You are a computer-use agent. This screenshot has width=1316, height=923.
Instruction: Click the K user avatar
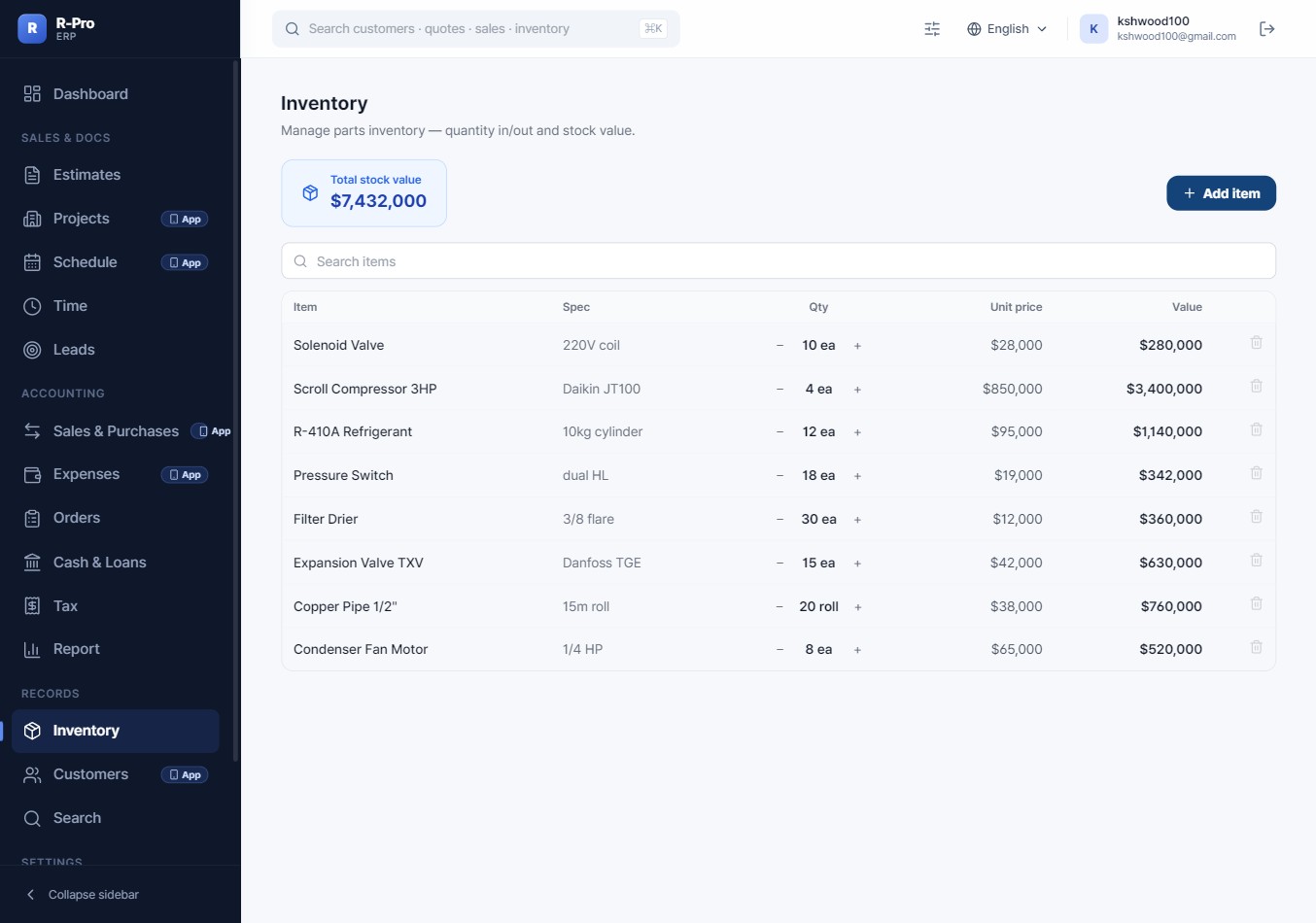click(x=1093, y=29)
